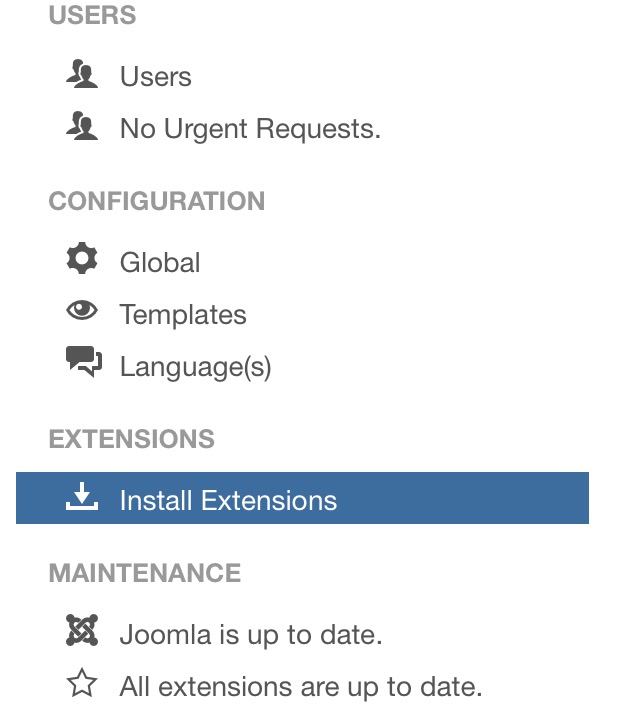The image size is (620, 722).
Task: Click the MAINTENANCE section heading
Action: pyautogui.click(x=145, y=573)
